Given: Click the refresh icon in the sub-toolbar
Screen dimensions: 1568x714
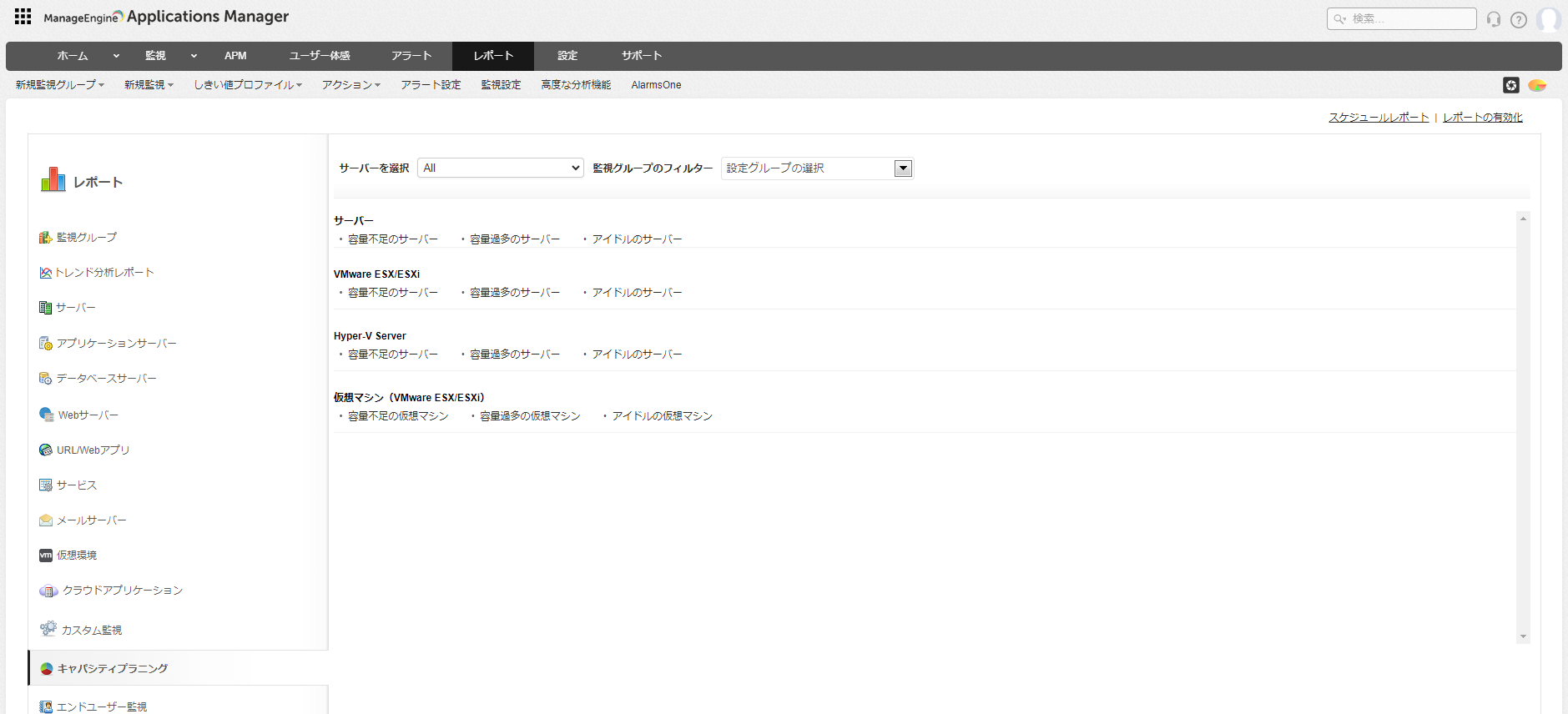Looking at the screenshot, I should pos(1511,85).
